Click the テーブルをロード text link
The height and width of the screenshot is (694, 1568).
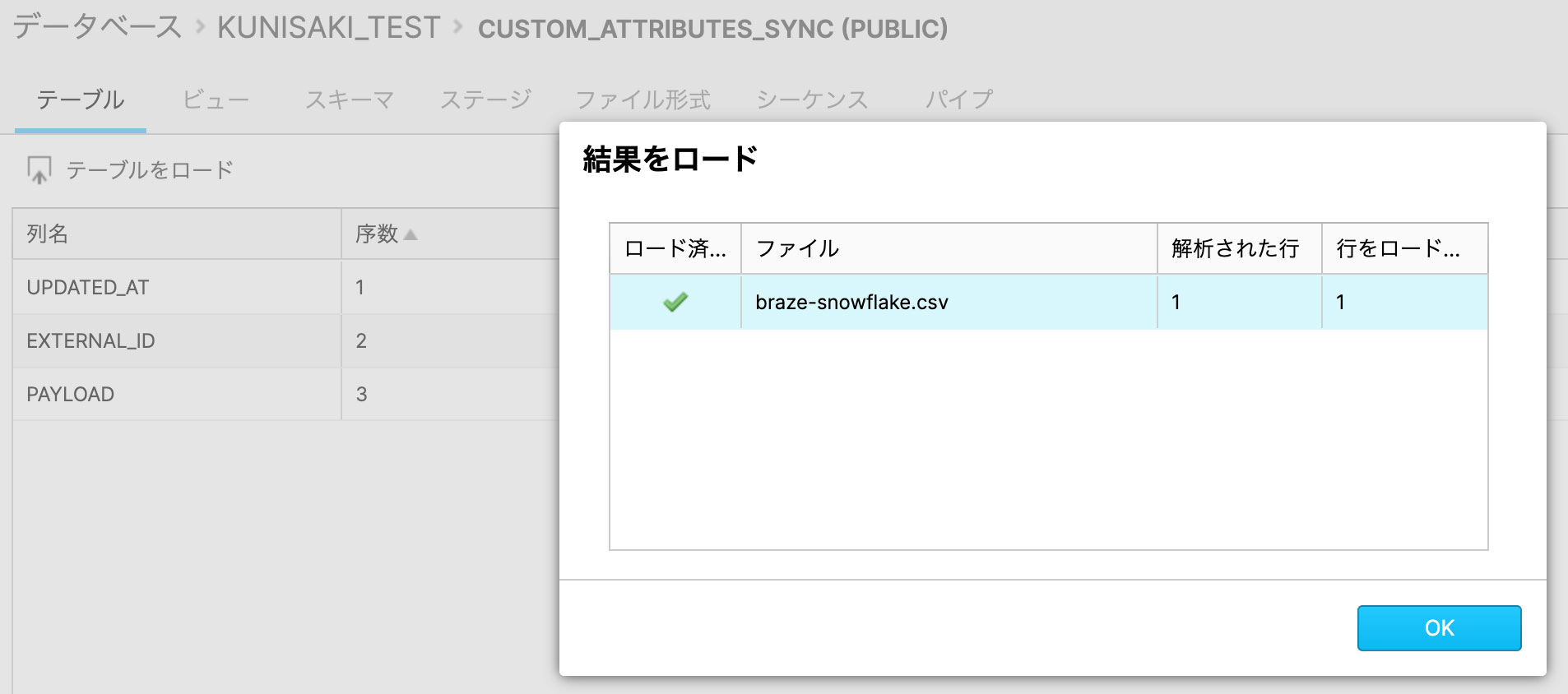(149, 170)
